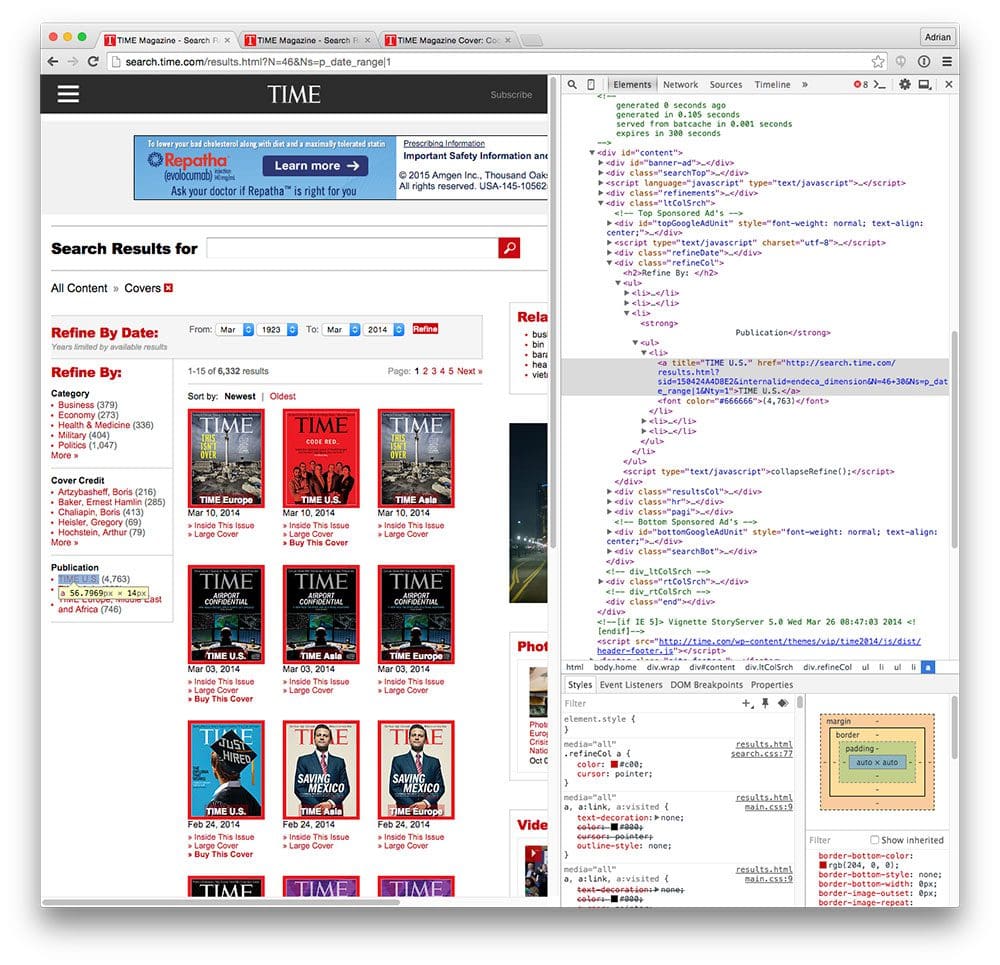Sort results by Oldest
The width and height of the screenshot is (1000, 965).
click(283, 396)
